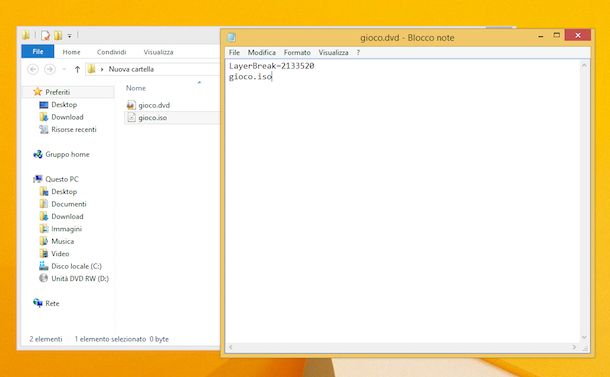The height and width of the screenshot is (377, 610).
Task: Open the Modifica menu in Notepad
Action: tap(261, 52)
